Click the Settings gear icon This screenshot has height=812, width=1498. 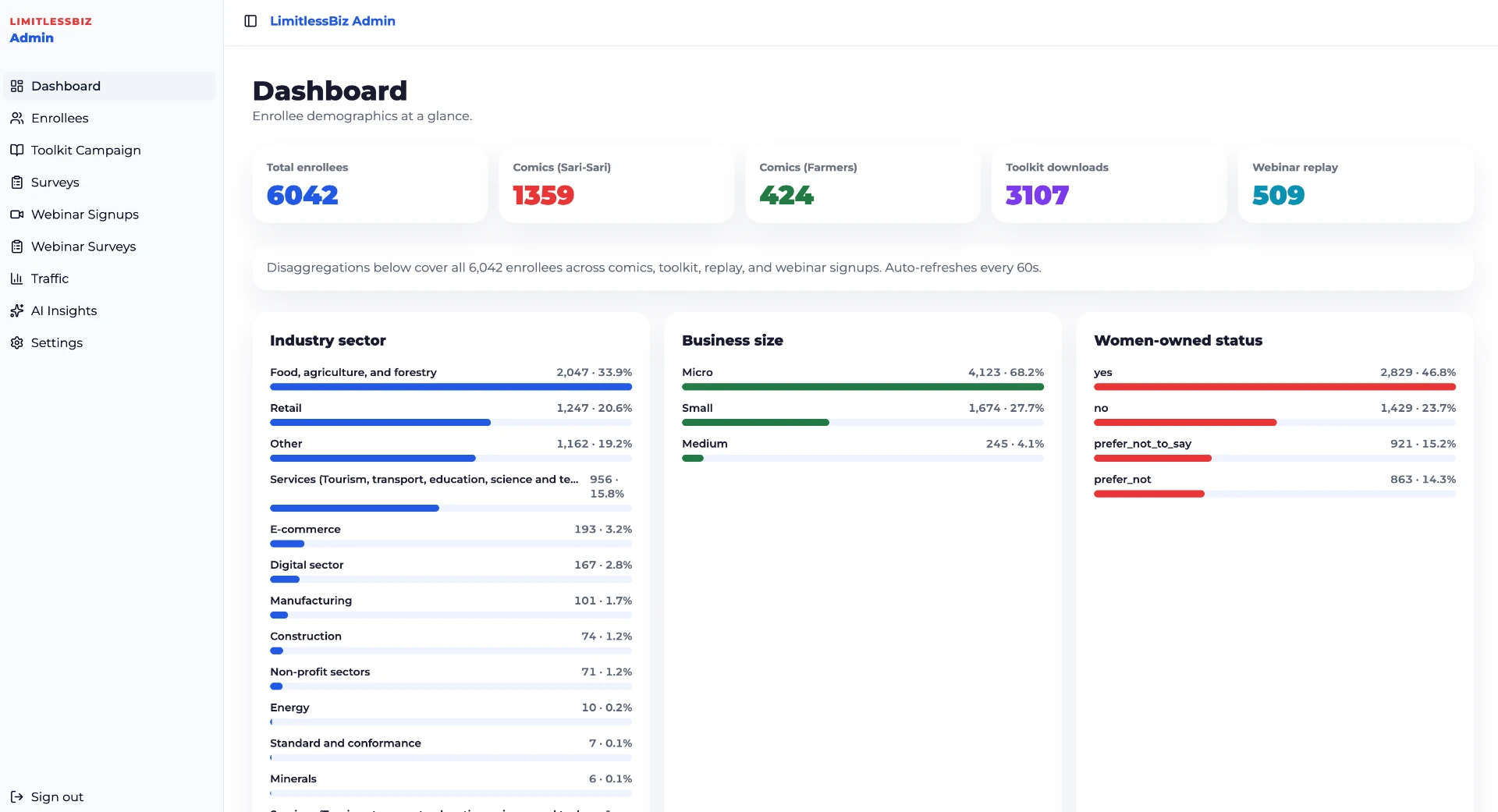pyautogui.click(x=16, y=342)
